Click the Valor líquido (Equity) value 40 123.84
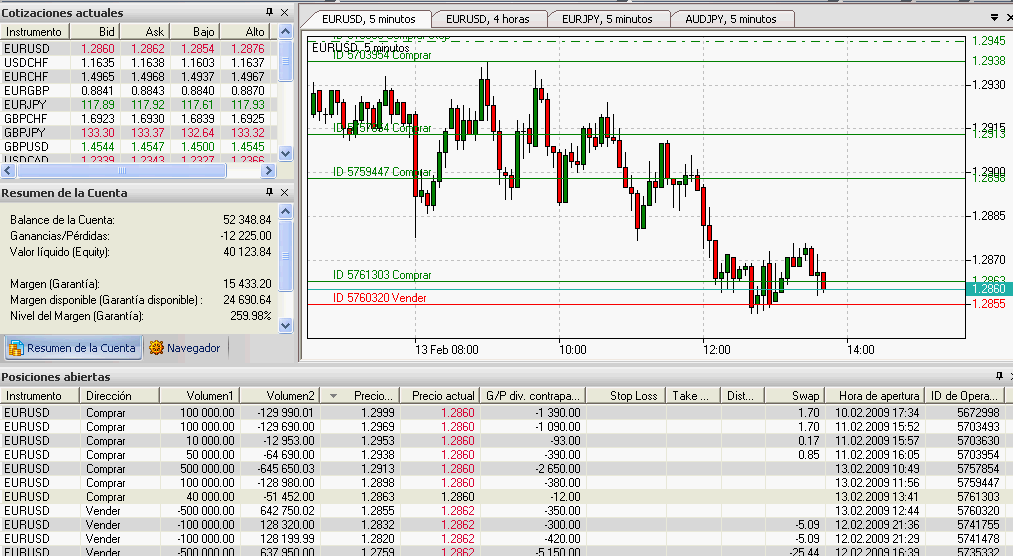Viewport: 1013px width, 556px height. tap(247, 252)
